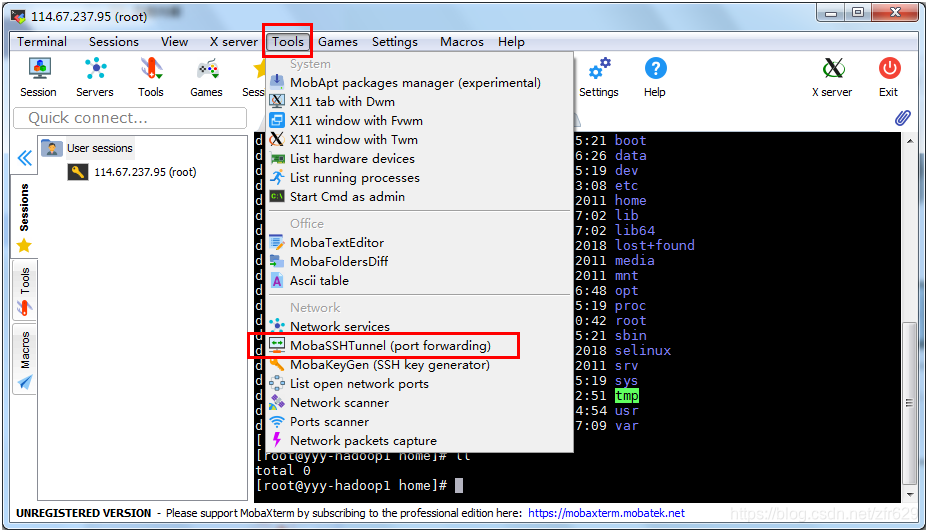Screen dimensions: 928x532
Task: Open the Settings gears toolbar icon
Action: point(599,77)
